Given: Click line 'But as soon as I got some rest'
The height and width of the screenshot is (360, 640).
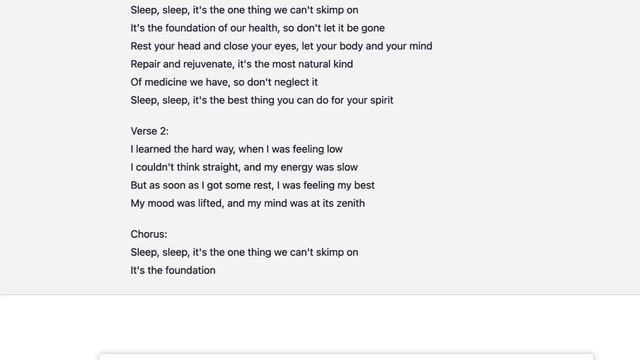Looking at the screenshot, I should click(252, 185).
